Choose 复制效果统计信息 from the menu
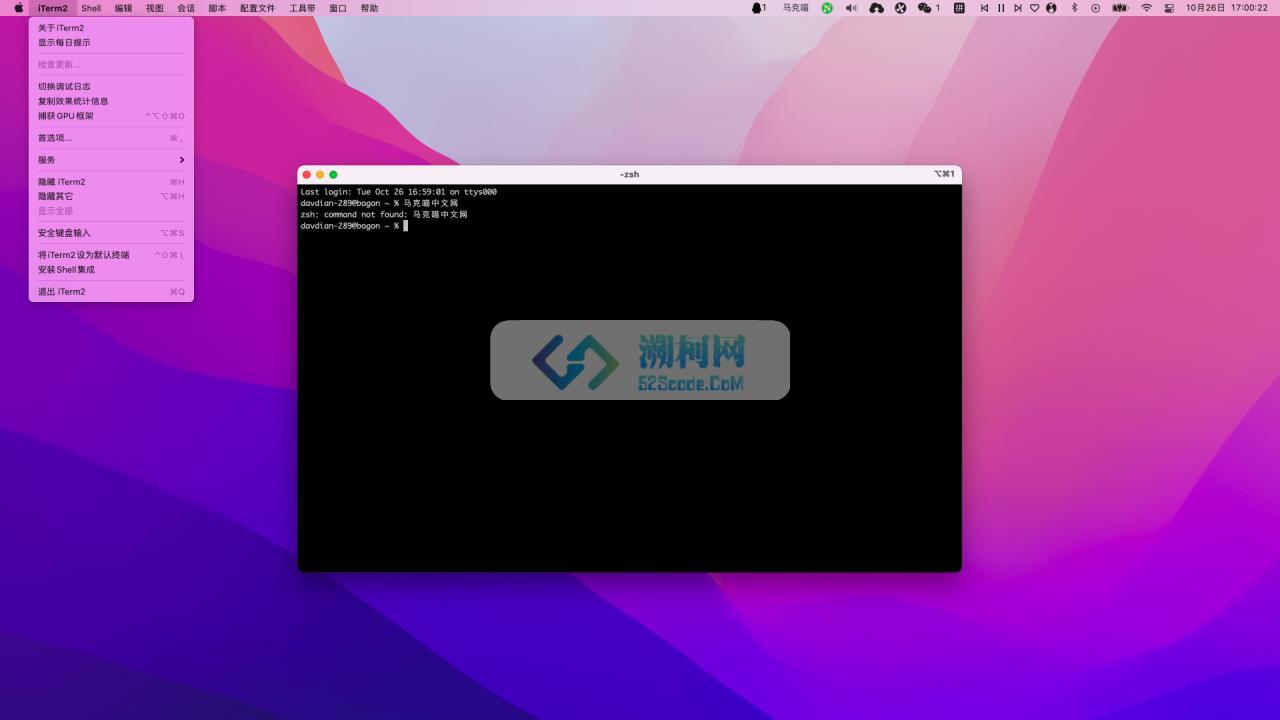 pyautogui.click(x=111, y=101)
